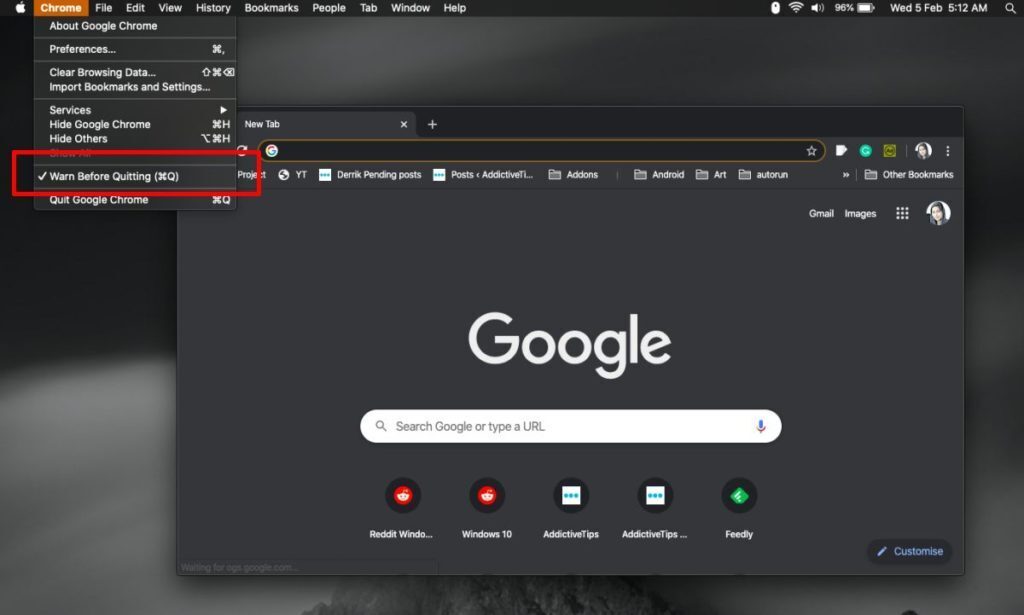
Task: Click the yellow smiley extension icon
Action: [x=889, y=151]
